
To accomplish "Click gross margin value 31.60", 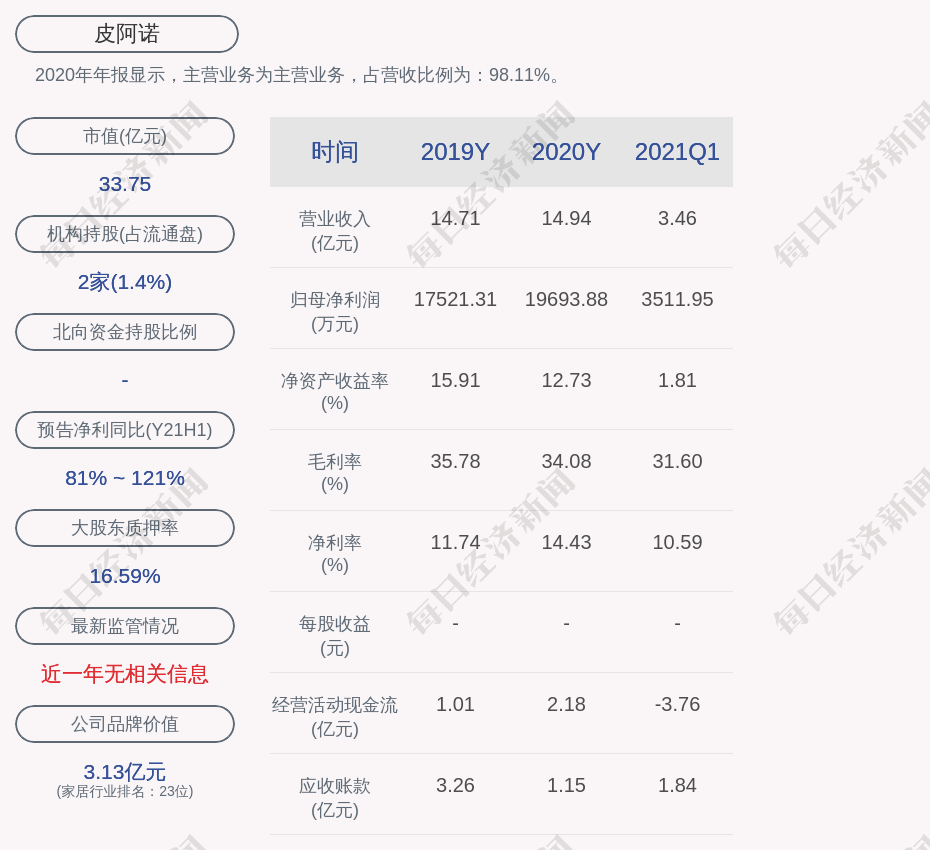I will (677, 461).
